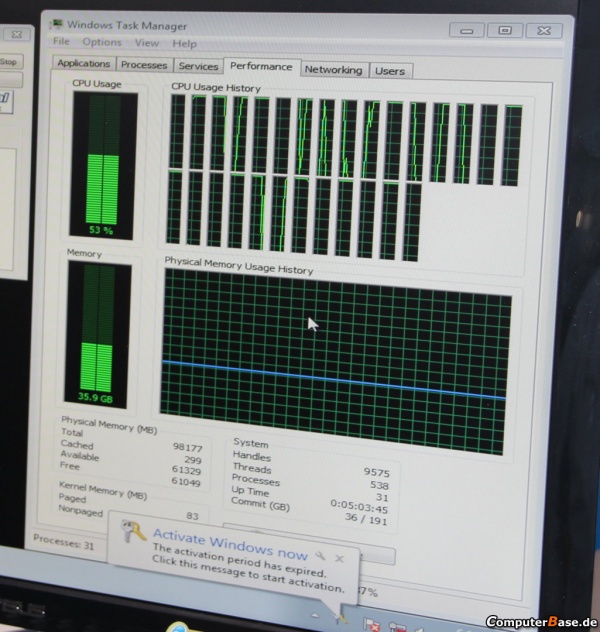The image size is (600, 632).
Task: Click the network tray icon with red X
Action: 397,627
